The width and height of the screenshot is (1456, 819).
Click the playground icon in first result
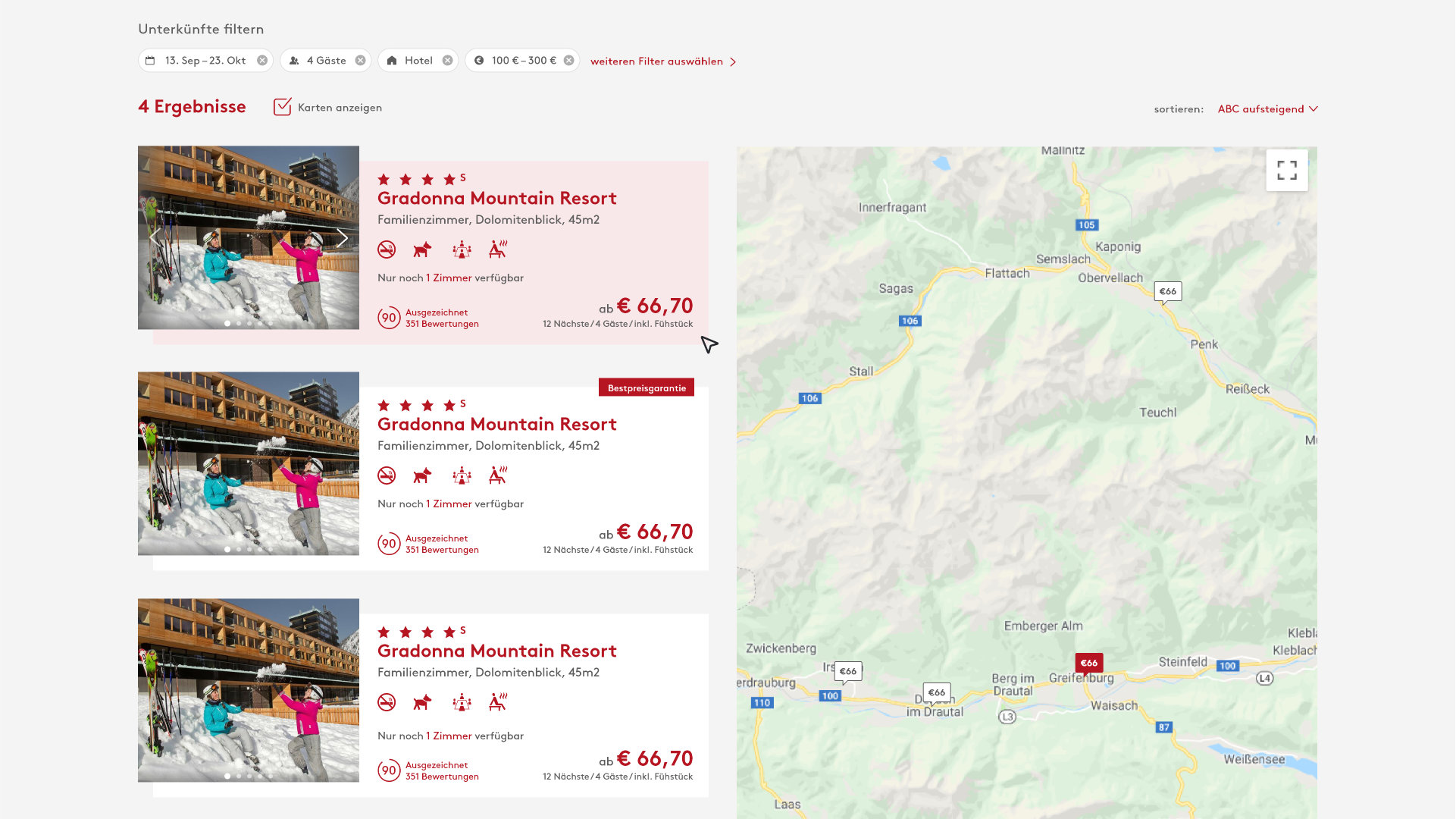462,249
